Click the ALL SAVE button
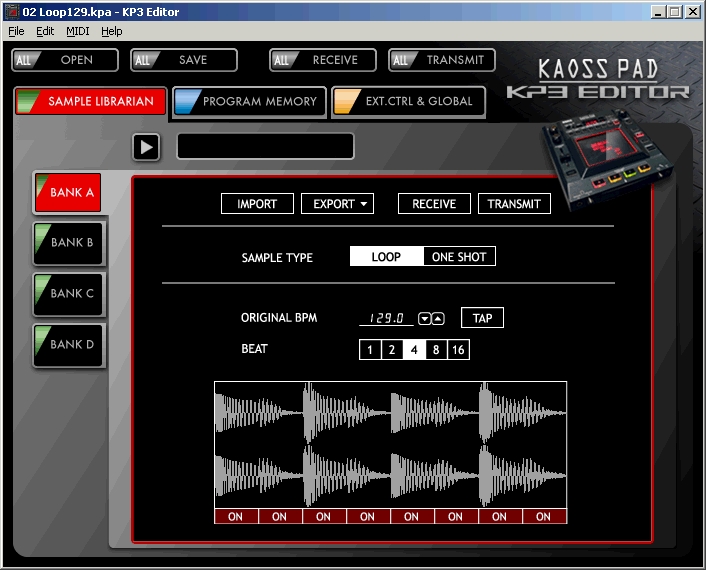 click(x=184, y=60)
